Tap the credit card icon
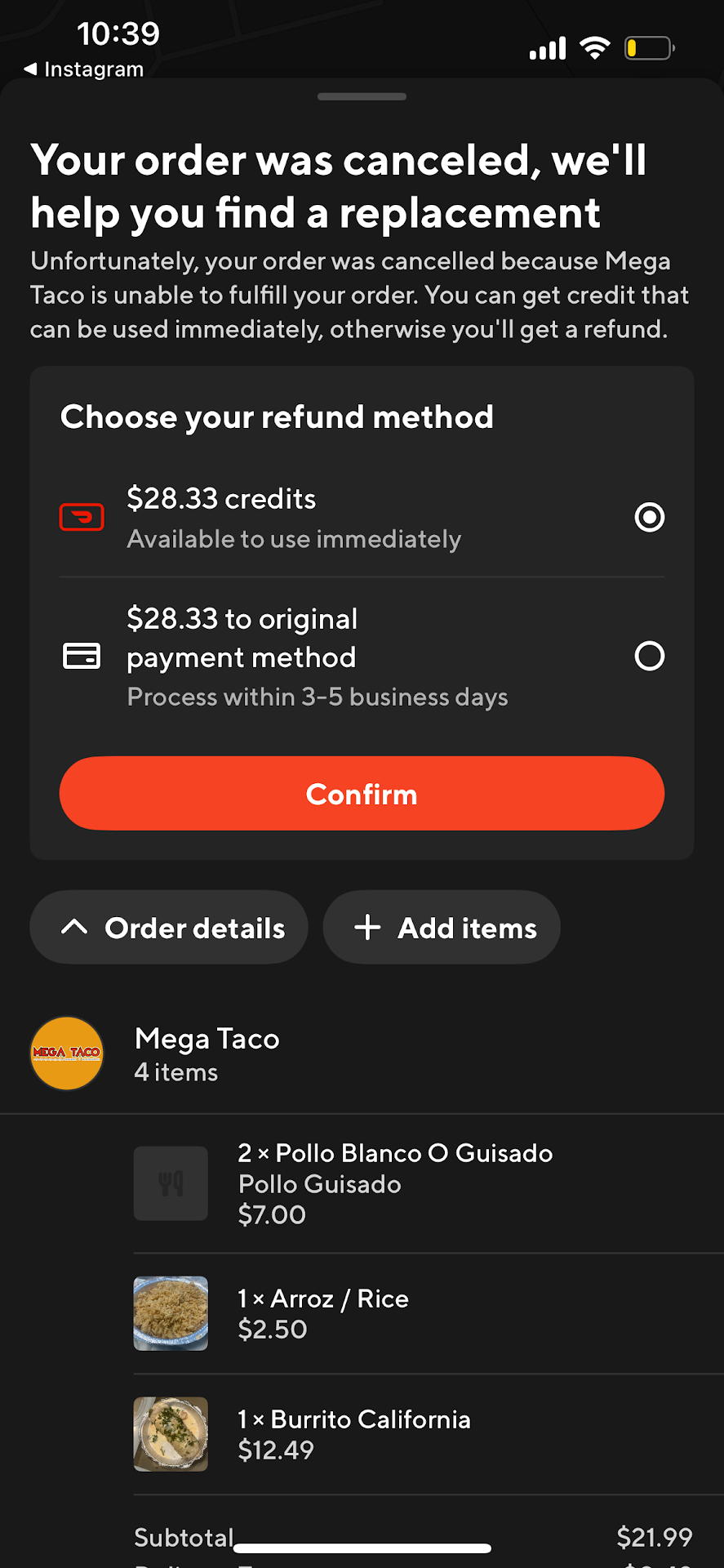Image resolution: width=724 pixels, height=1568 pixels. pos(82,656)
